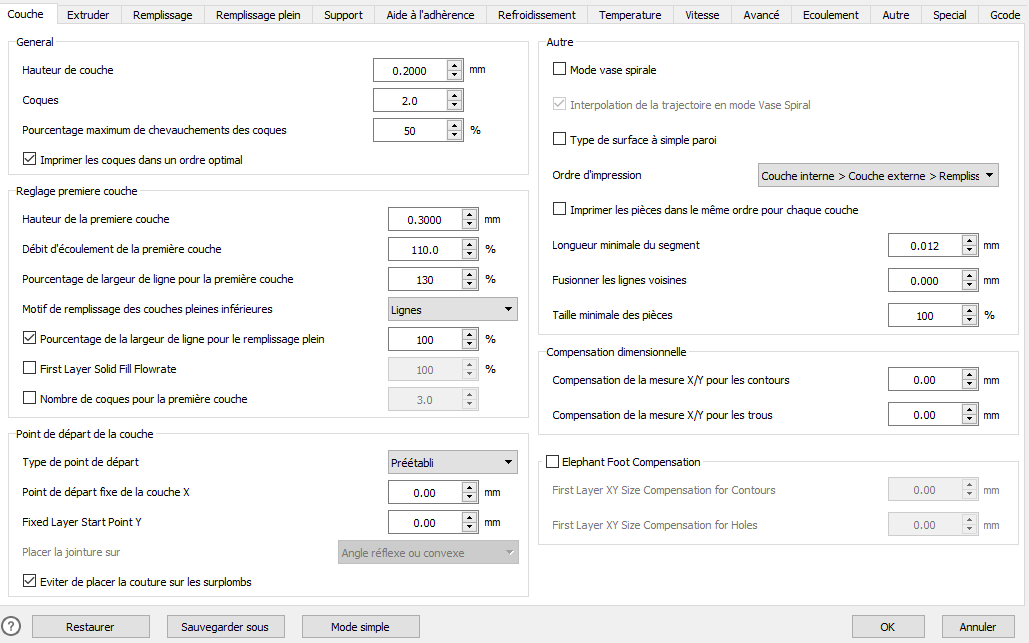The width and height of the screenshot is (1029, 643).
Task: Switch to the Remplissage plein tab
Action: (x=258, y=15)
